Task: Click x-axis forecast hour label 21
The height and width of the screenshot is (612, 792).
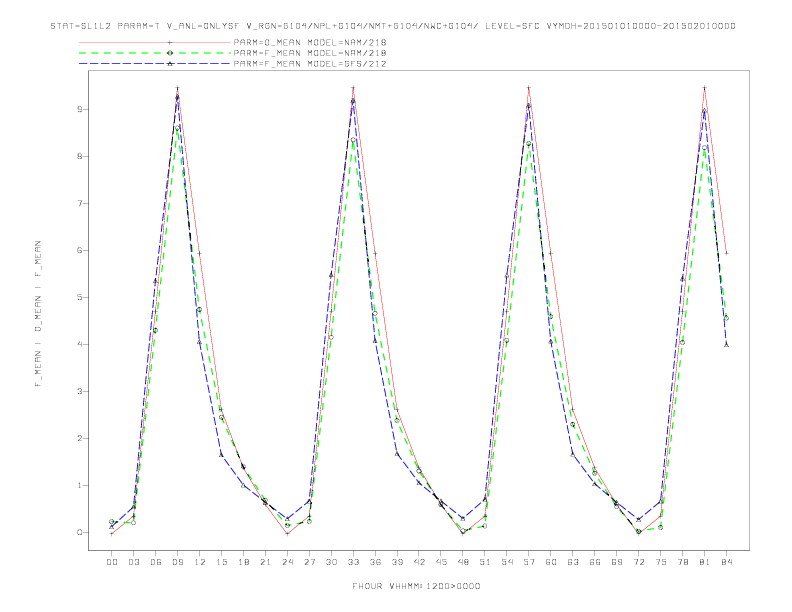Action: point(265,562)
